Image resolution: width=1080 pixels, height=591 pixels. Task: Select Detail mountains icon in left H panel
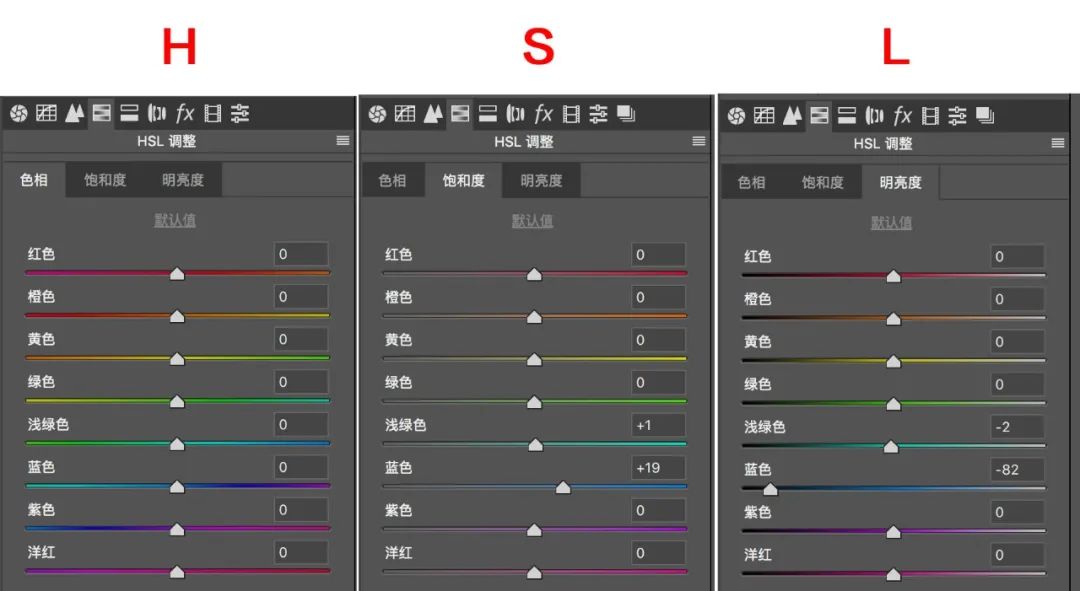click(x=74, y=113)
